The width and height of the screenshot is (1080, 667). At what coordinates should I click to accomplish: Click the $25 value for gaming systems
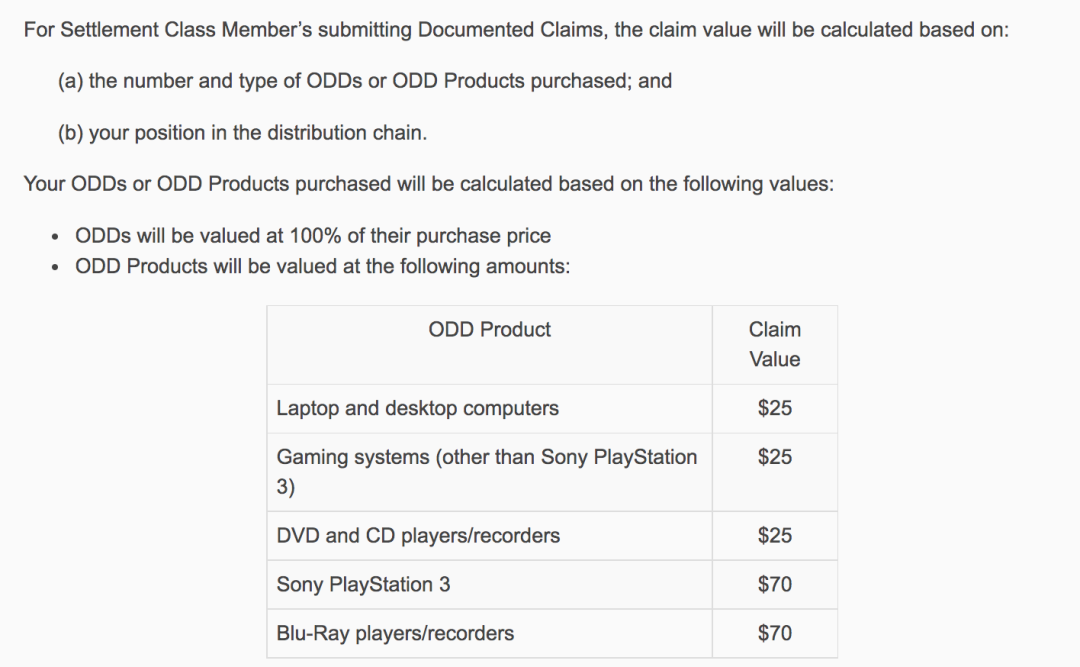775,457
